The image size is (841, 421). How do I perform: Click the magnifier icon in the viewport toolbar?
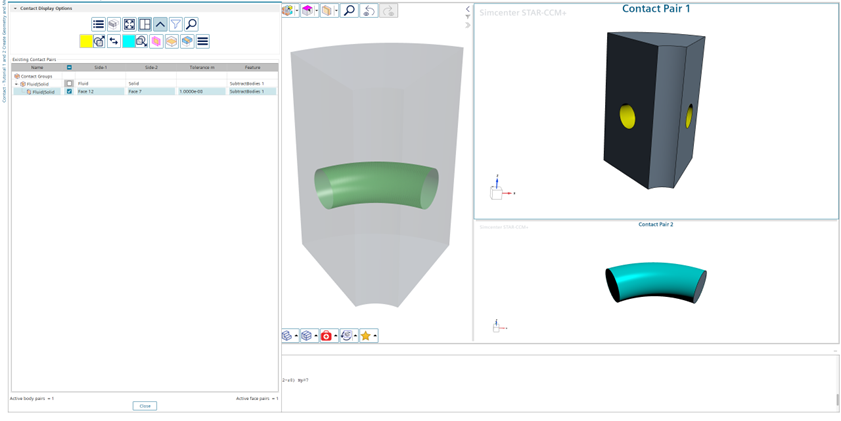point(349,10)
